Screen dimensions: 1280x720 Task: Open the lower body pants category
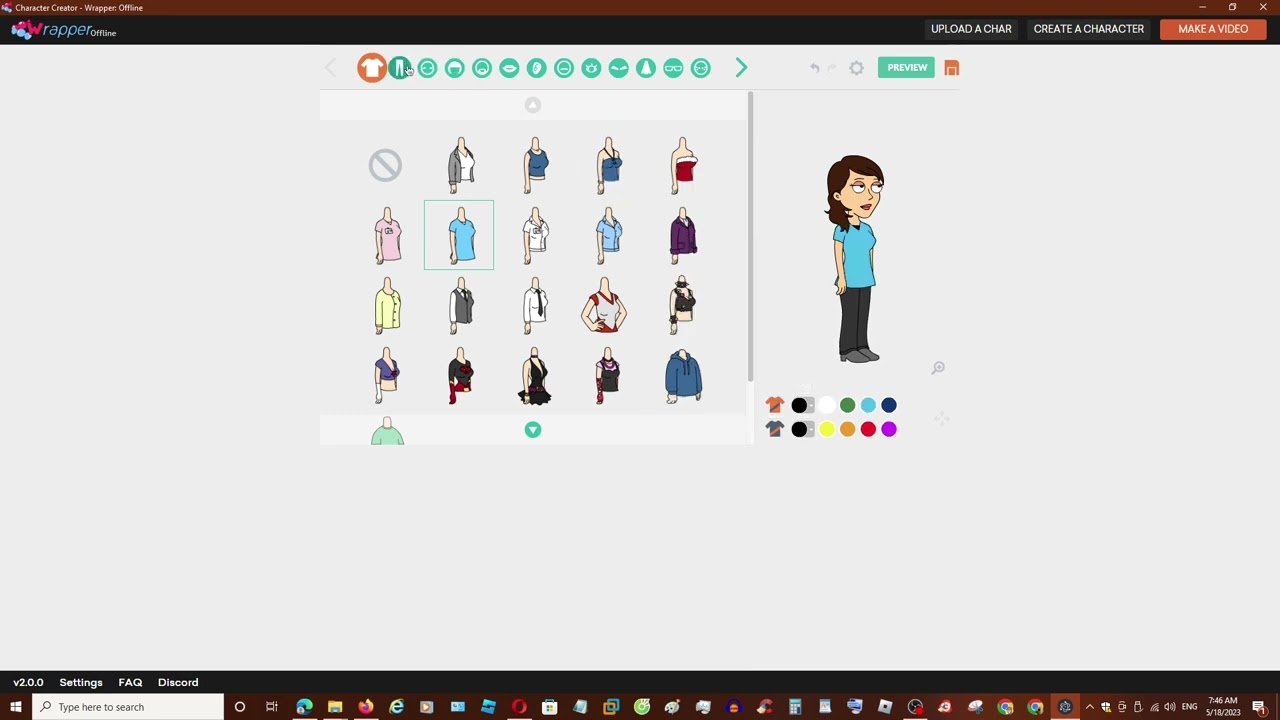click(x=399, y=68)
